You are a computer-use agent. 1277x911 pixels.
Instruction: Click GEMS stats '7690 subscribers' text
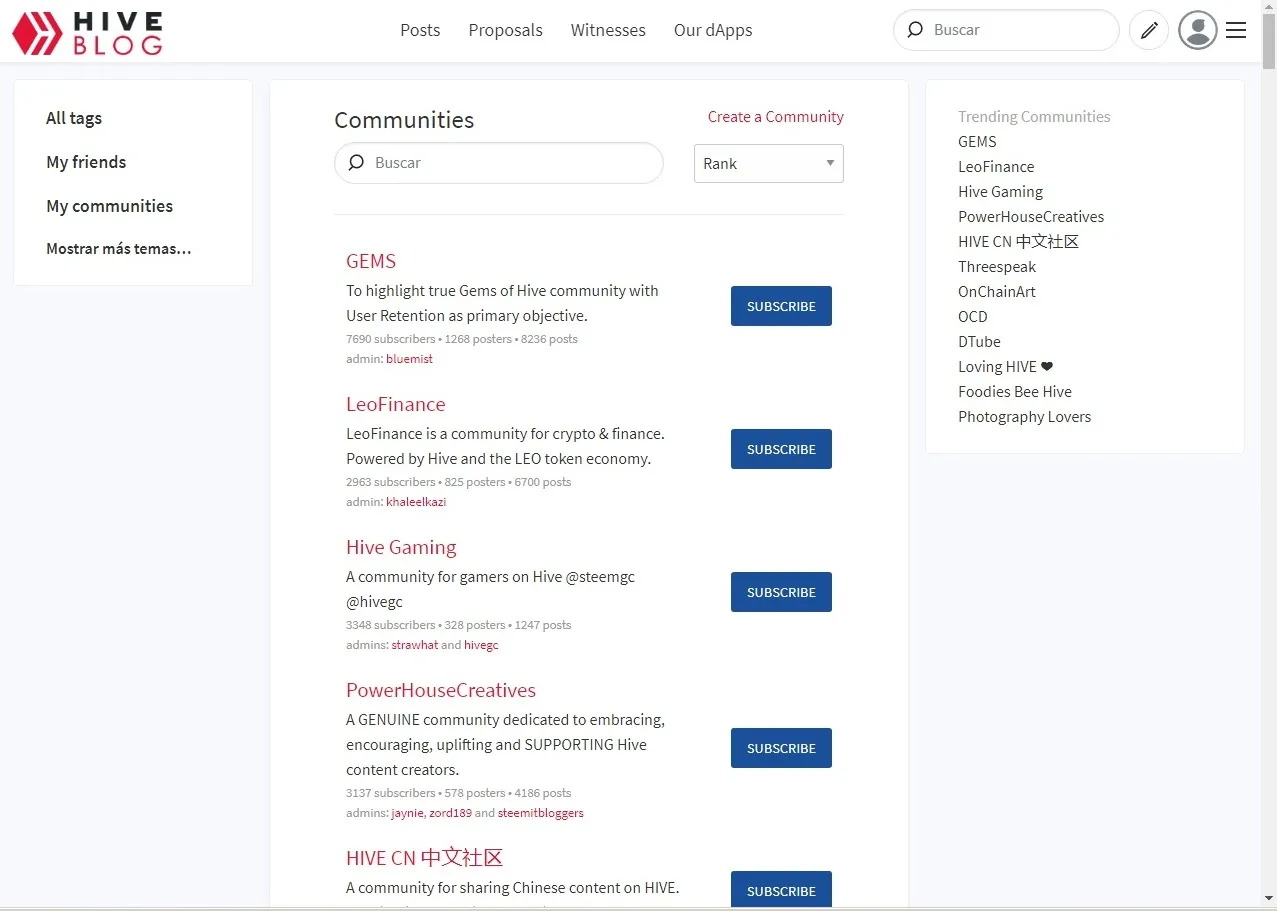(x=391, y=339)
